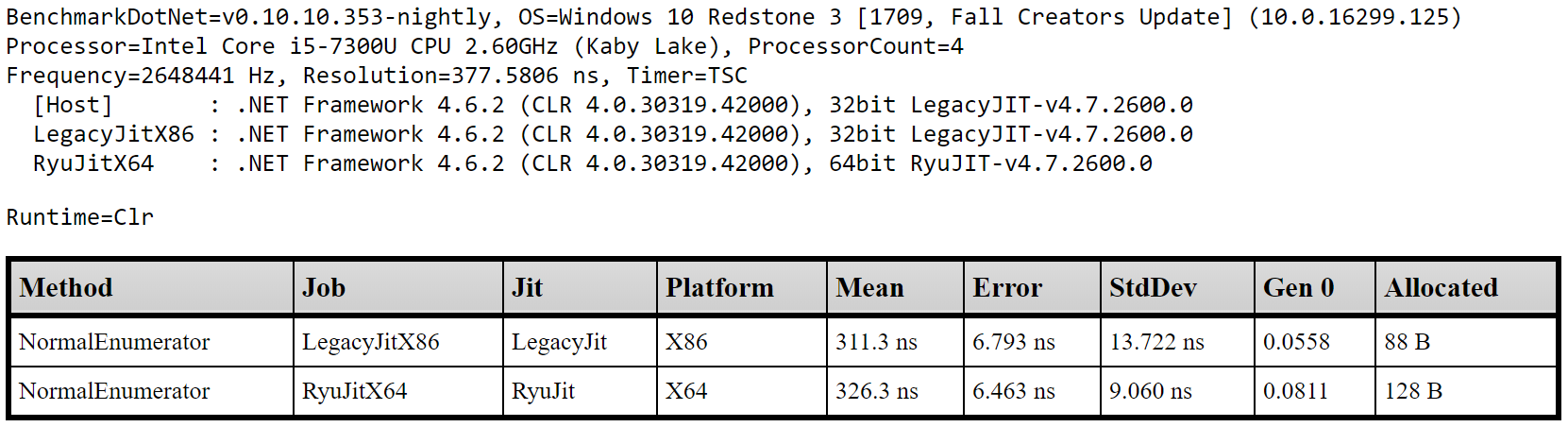Click the Gen 0 column header
This screenshot has height=427, width=1568.
[1315, 287]
